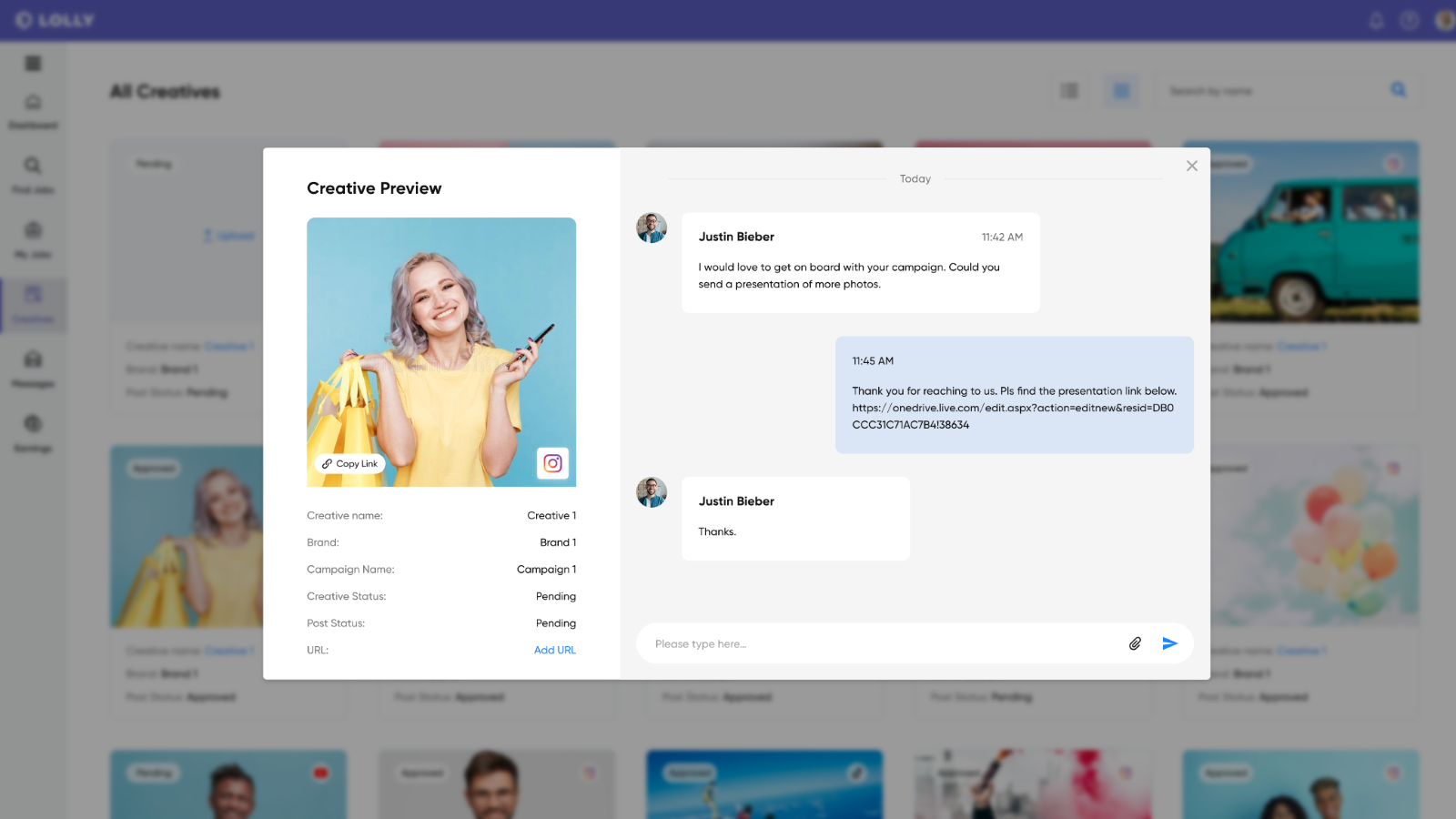Toggle the hamburger menu in the sidebar
1456x819 pixels.
(33, 63)
